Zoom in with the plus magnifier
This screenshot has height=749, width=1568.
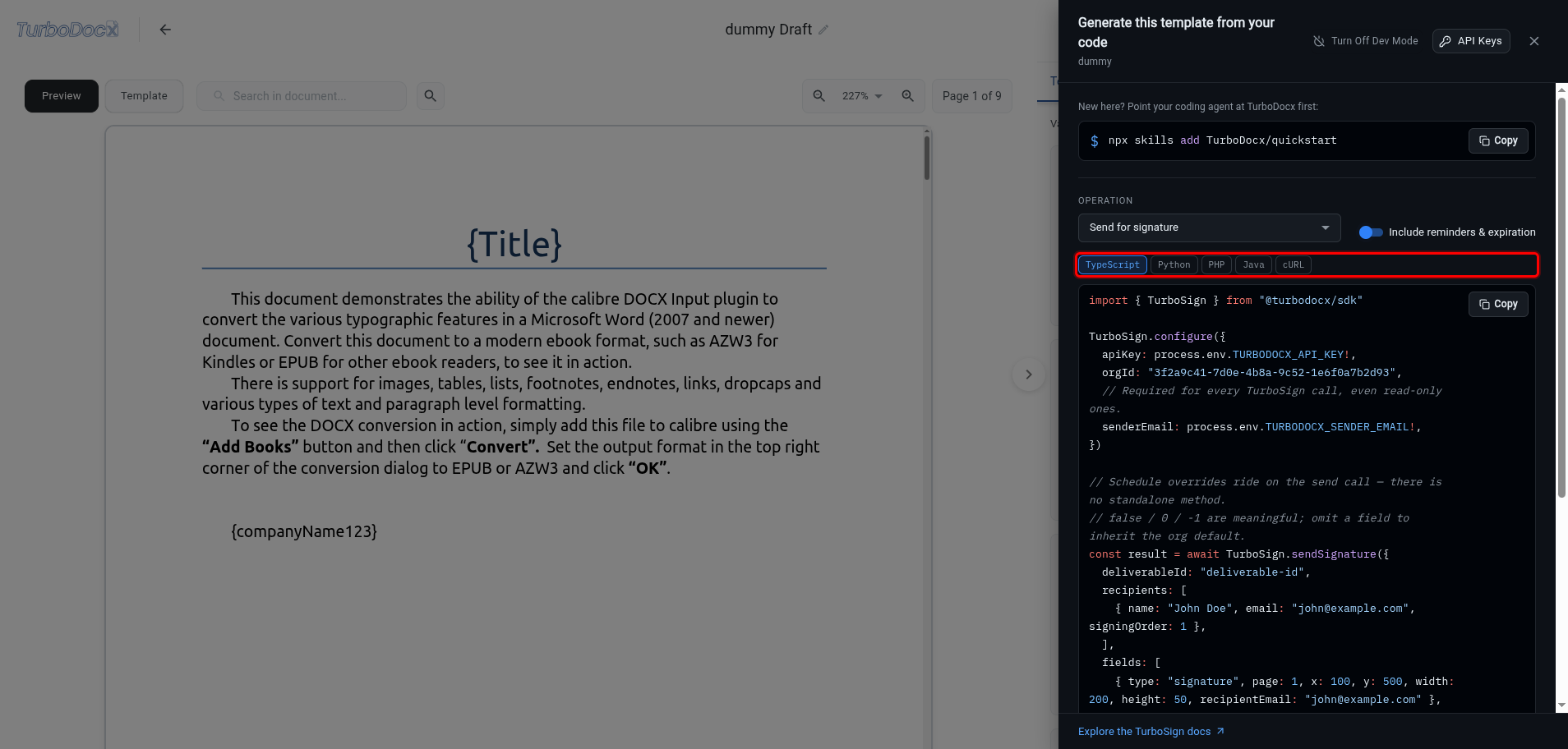(x=908, y=96)
